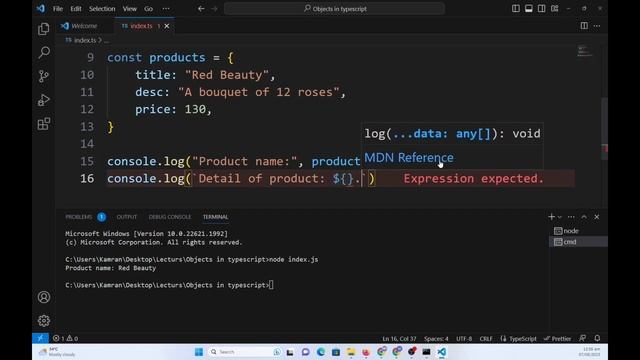Toggle the bottom panel layout icon
Image resolution: width=640 pixels, height=360 pixels.
pyautogui.click(x=529, y=9)
